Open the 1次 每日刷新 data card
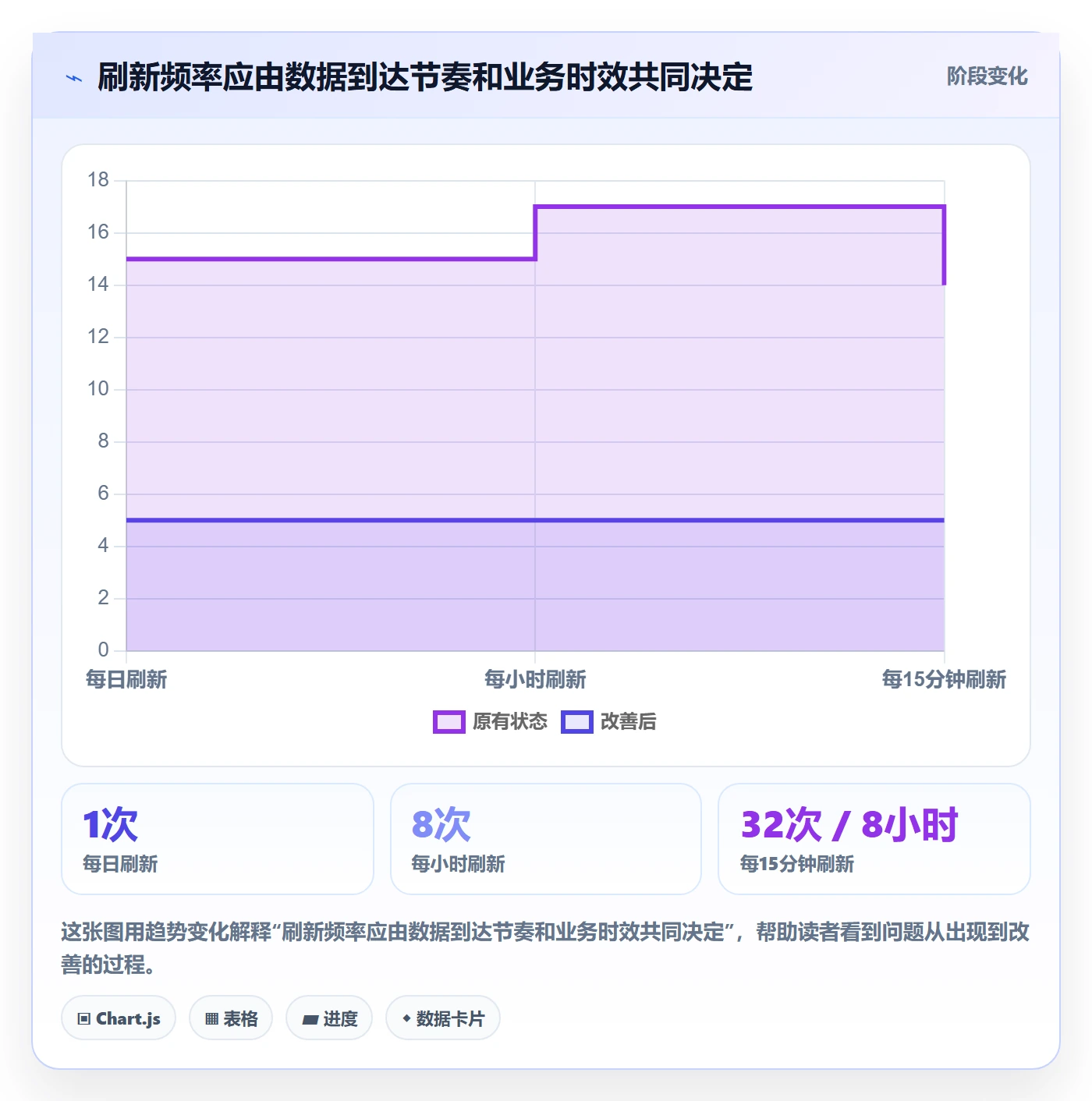This screenshot has width=1092, height=1101. click(x=218, y=839)
